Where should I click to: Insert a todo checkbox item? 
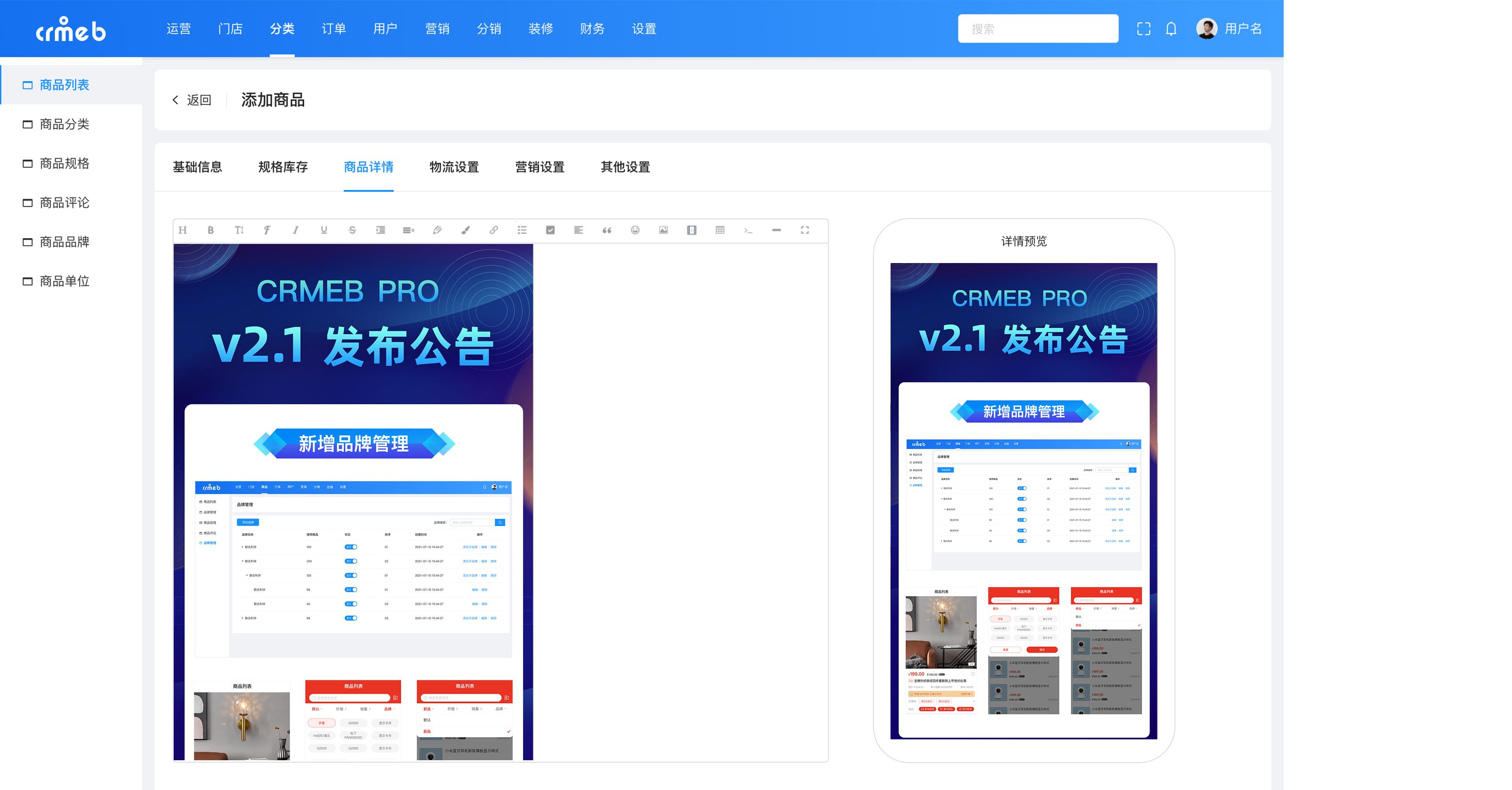pos(550,230)
